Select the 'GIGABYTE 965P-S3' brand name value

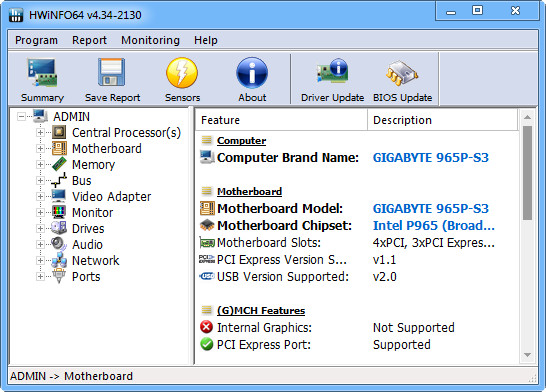[x=431, y=158]
